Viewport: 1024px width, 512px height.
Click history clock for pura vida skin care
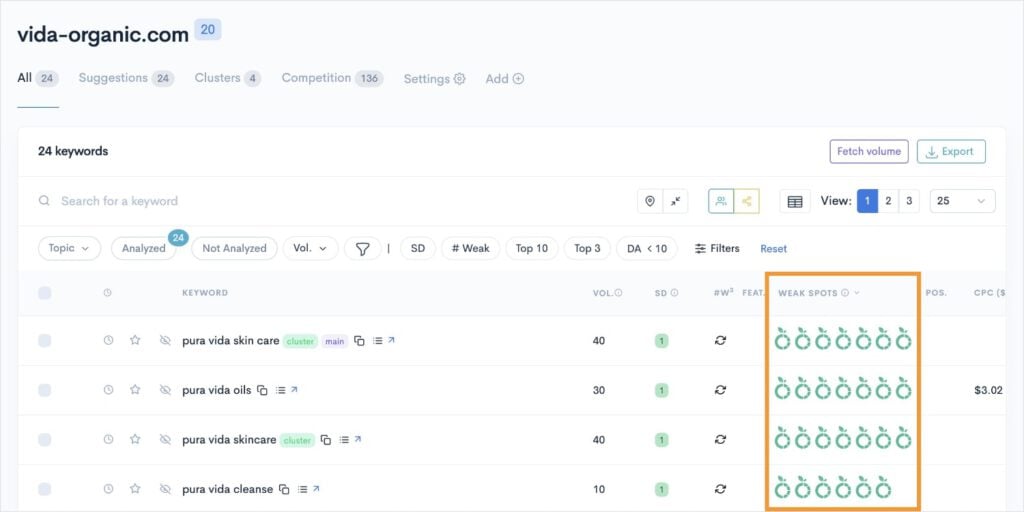point(108,340)
